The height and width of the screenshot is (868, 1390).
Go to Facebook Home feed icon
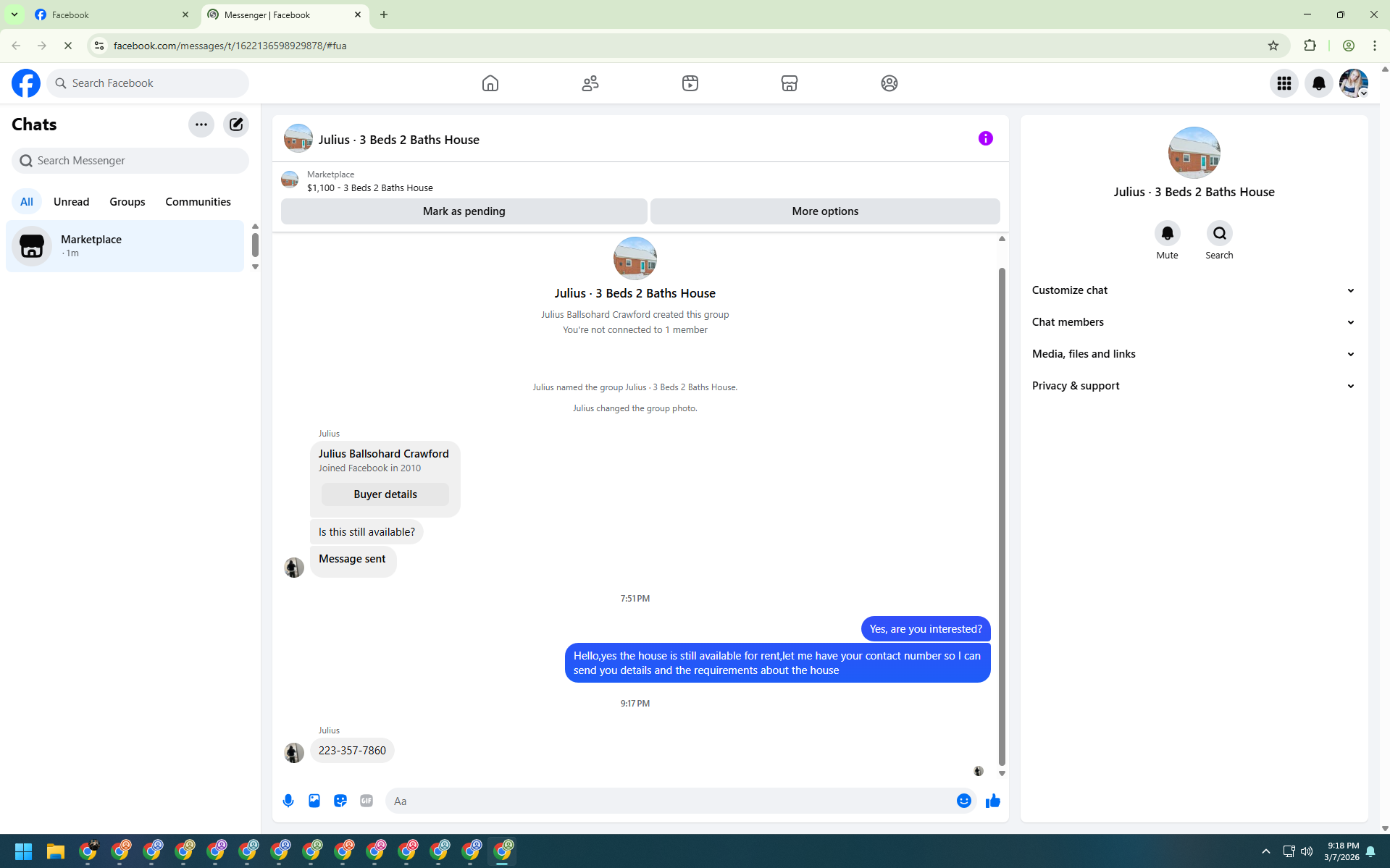[x=490, y=83]
